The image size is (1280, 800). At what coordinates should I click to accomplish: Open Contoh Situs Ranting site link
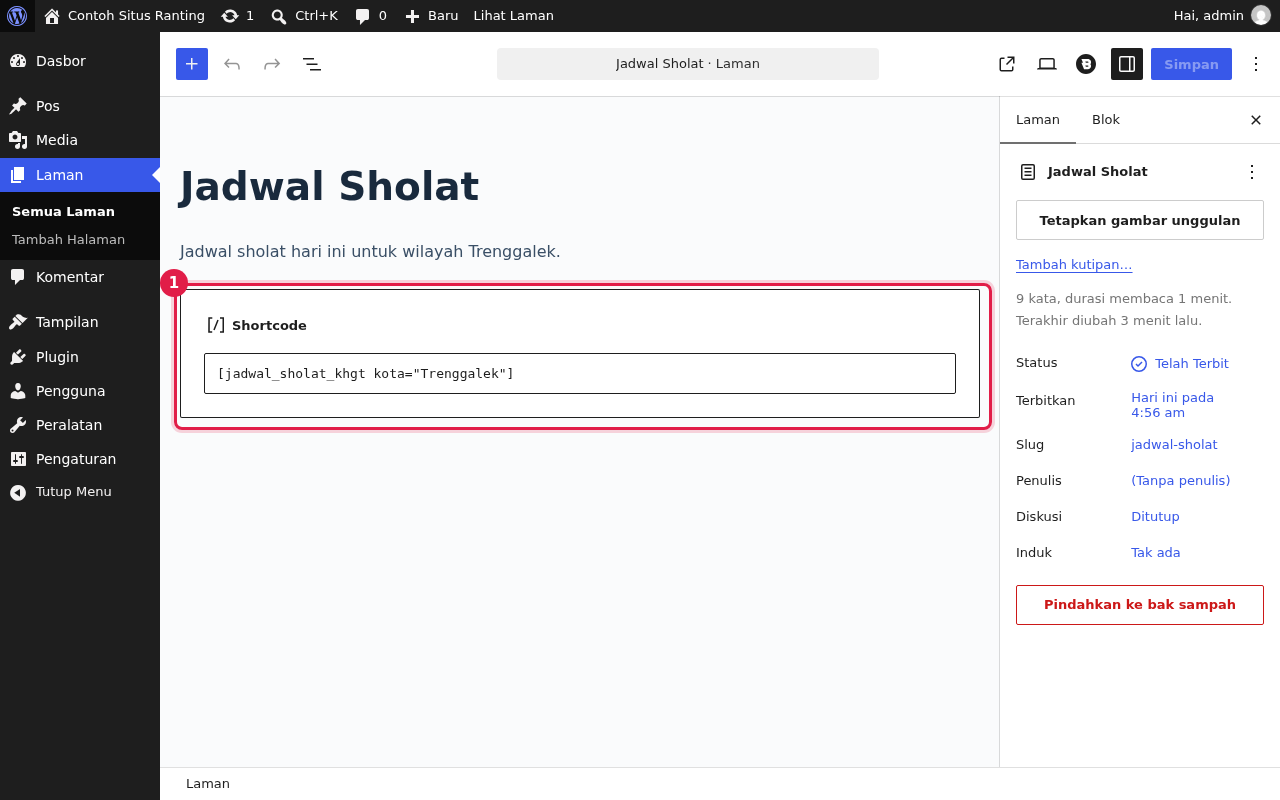click(x=124, y=16)
